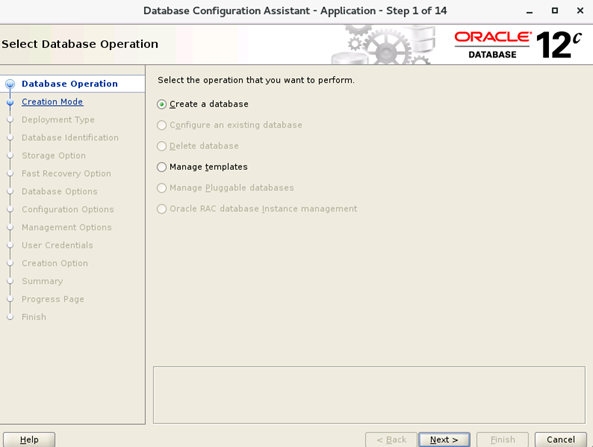The width and height of the screenshot is (593, 447).
Task: Choose Configure an existing database option
Action: (x=161, y=125)
